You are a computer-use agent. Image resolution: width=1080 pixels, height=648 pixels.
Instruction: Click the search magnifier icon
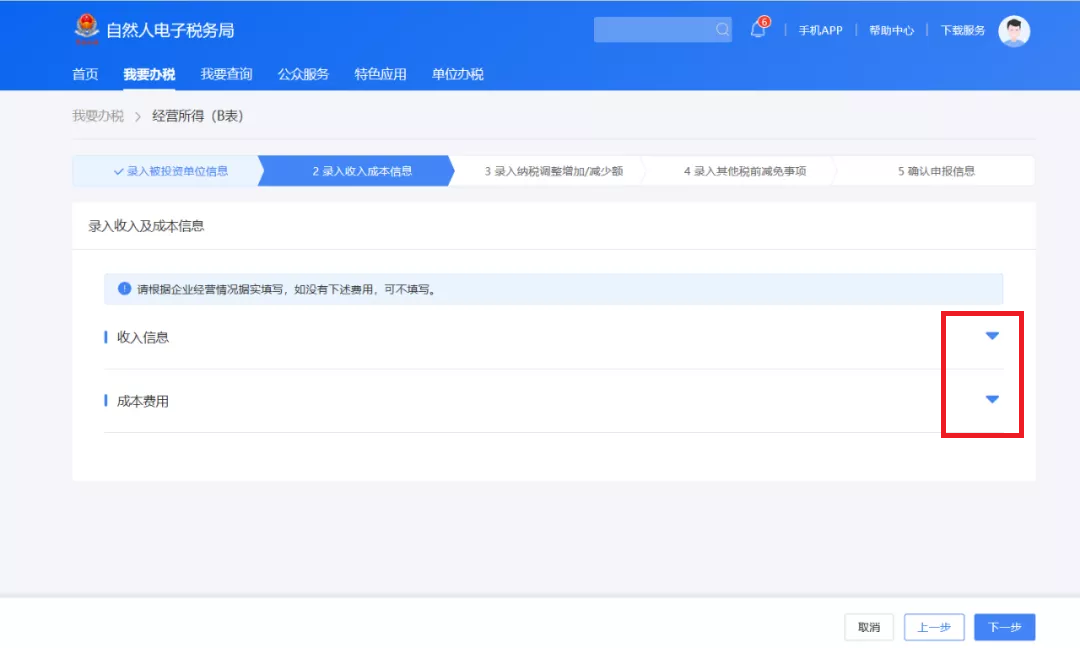click(722, 30)
